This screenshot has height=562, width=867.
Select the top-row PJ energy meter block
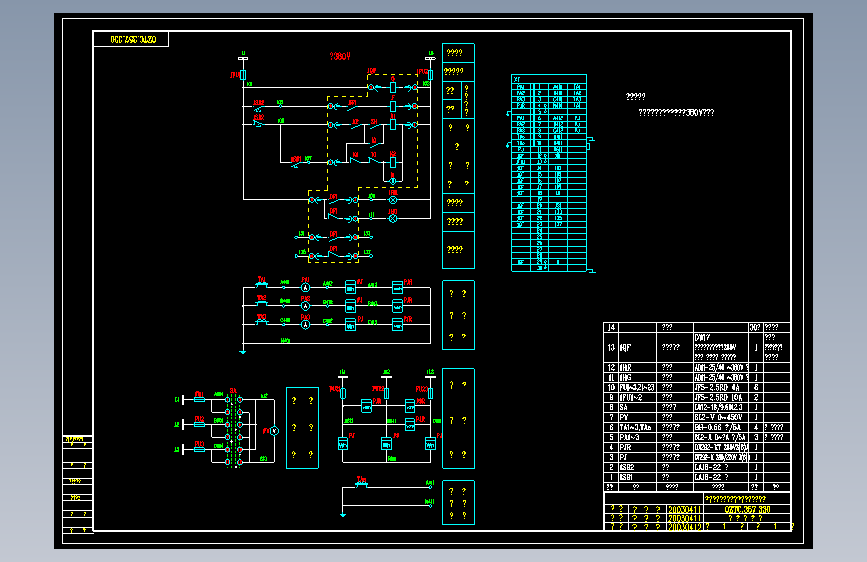click(350, 287)
